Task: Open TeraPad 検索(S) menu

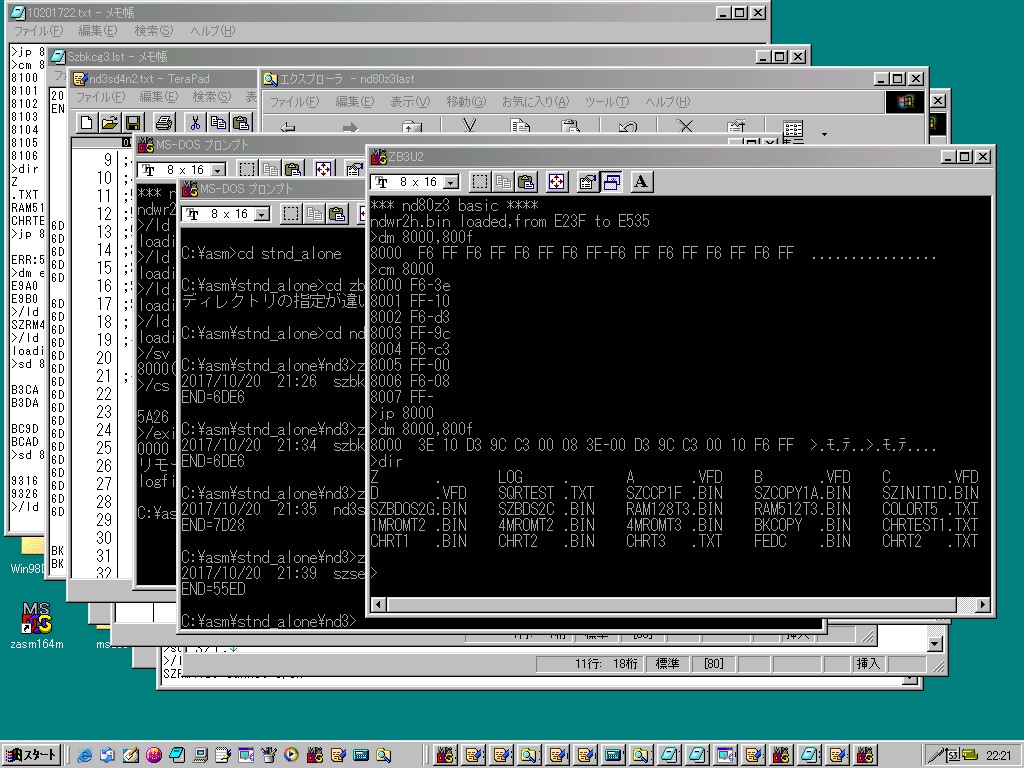Action: pos(211,97)
